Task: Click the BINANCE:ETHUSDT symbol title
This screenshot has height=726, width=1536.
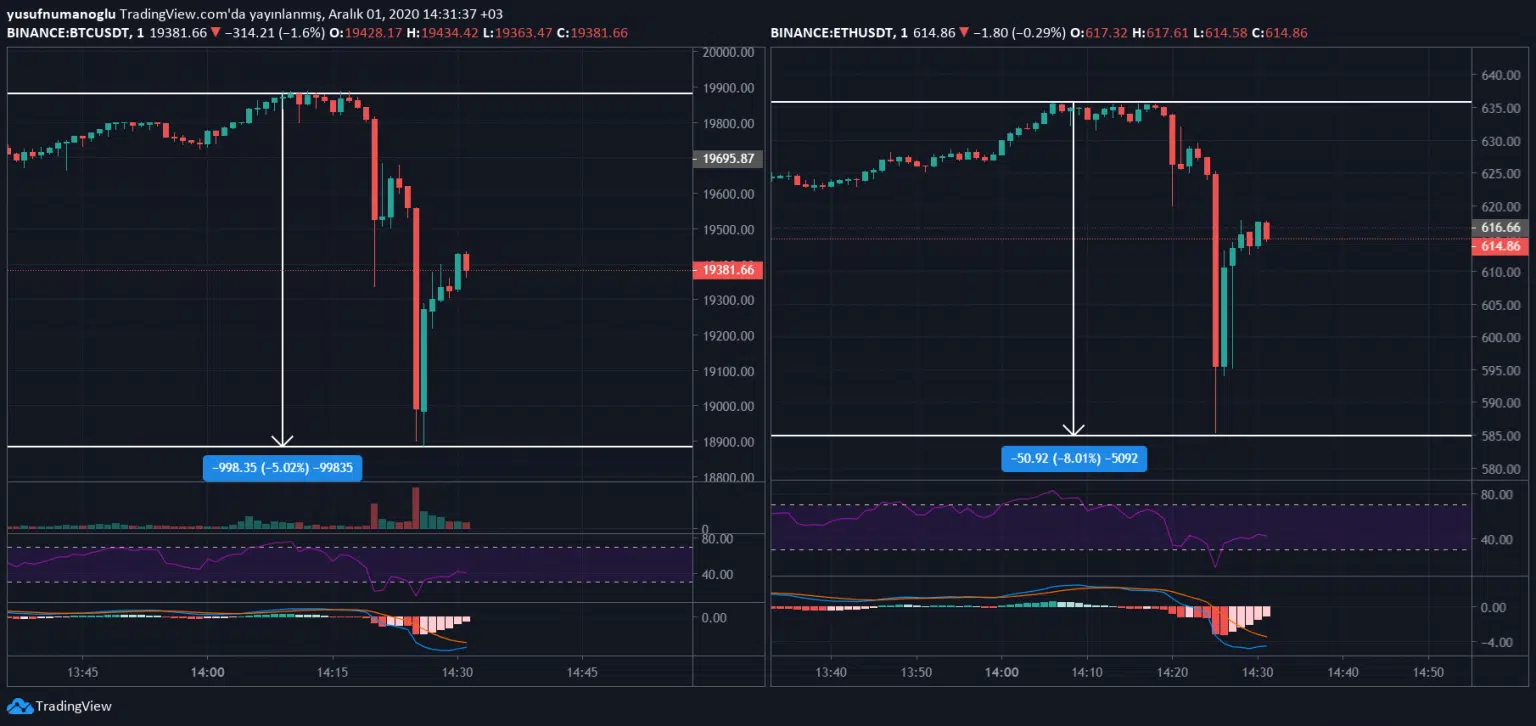Action: coord(831,33)
